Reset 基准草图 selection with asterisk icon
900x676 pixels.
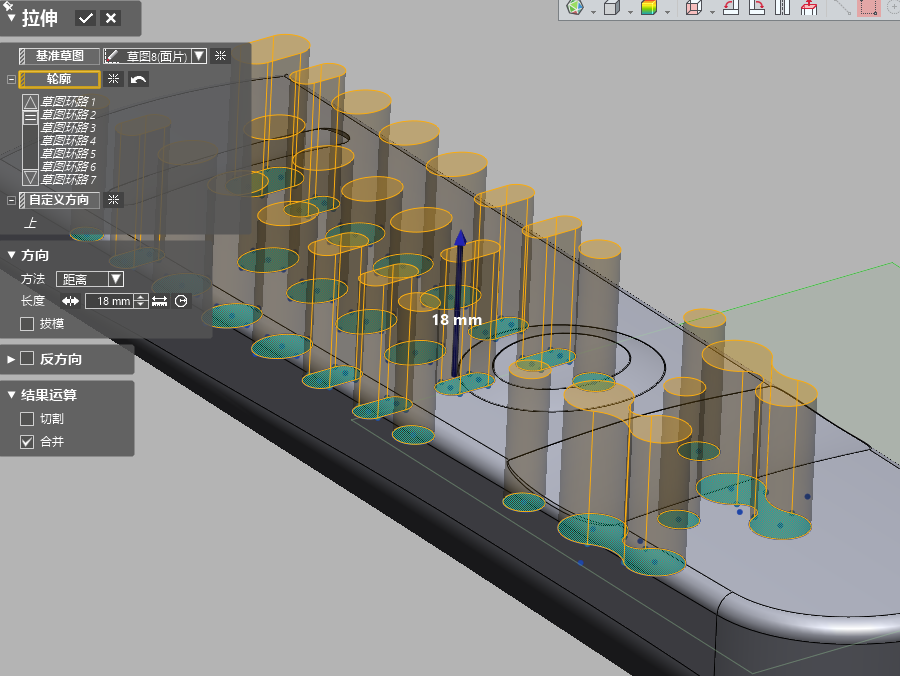coord(220,56)
